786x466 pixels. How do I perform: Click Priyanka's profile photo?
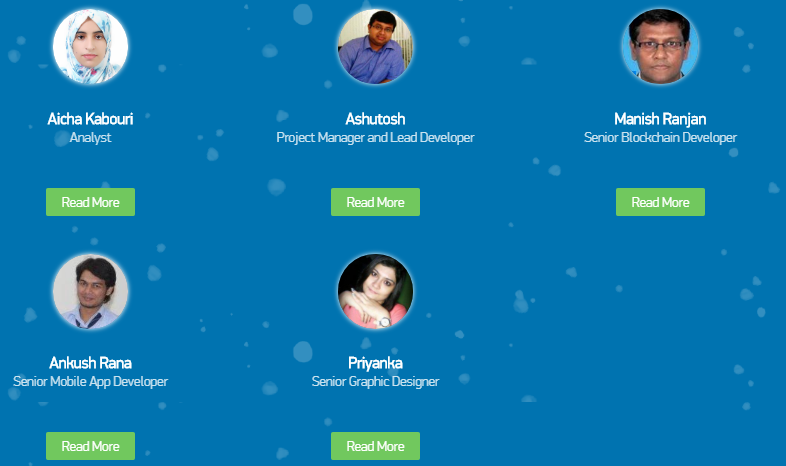375,291
